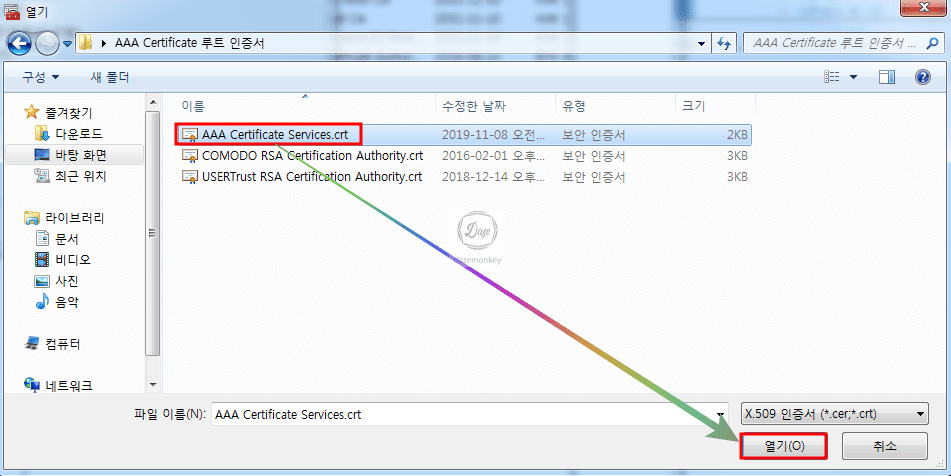951x476 pixels.
Task: Click navigation pane scrollbar down arrow
Action: coord(153,384)
